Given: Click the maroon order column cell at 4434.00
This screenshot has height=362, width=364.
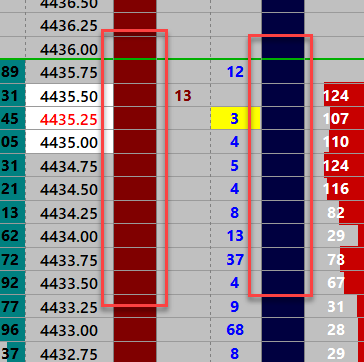Looking at the screenshot, I should (135, 236).
